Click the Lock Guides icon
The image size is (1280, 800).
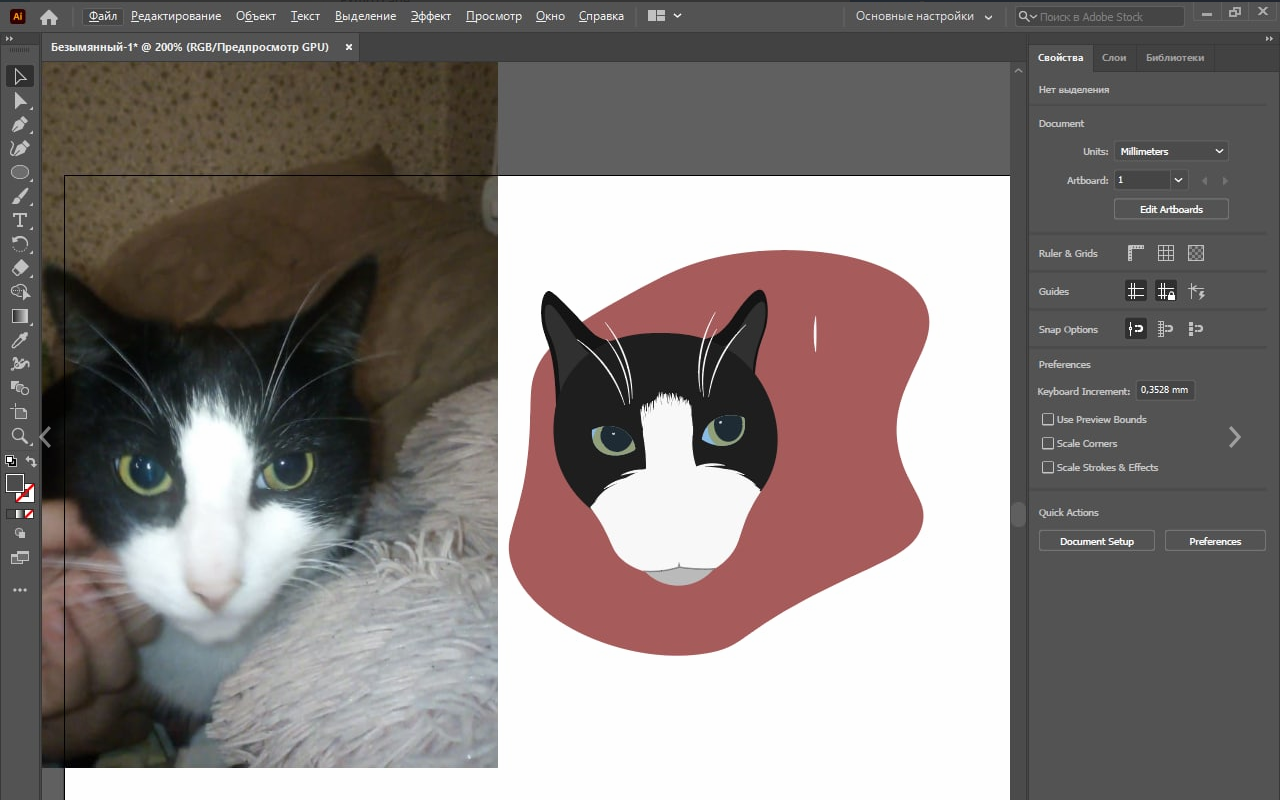pyautogui.click(x=1165, y=292)
